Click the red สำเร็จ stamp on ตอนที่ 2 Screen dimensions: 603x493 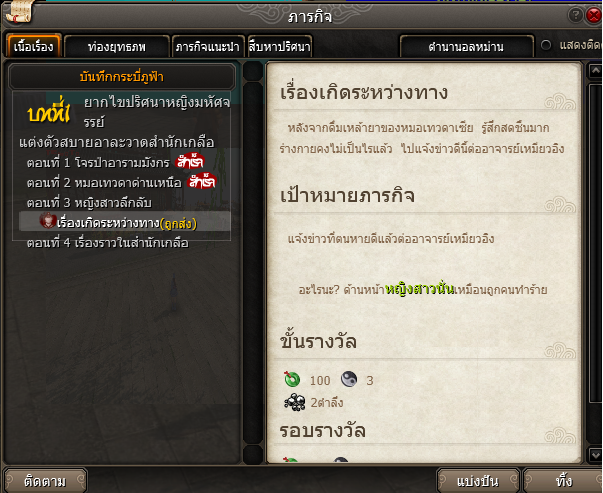[202, 182]
